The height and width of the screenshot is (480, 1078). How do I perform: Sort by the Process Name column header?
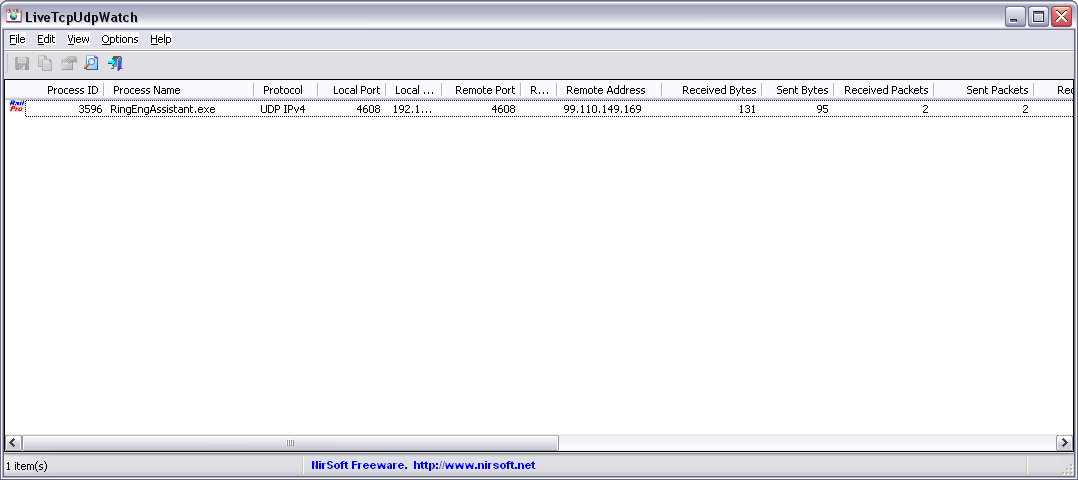click(147, 90)
